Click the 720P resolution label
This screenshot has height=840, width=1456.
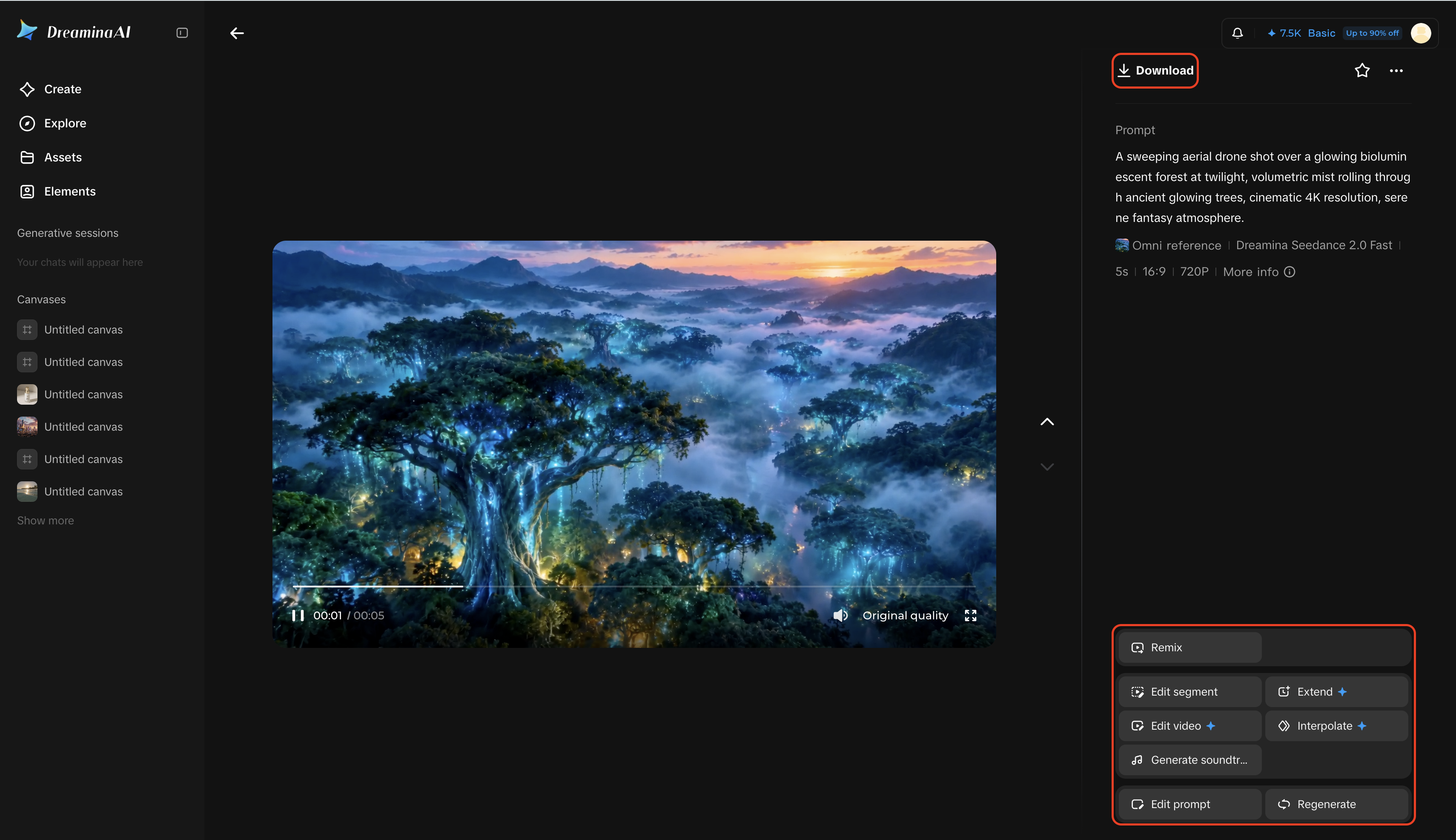(x=1194, y=272)
